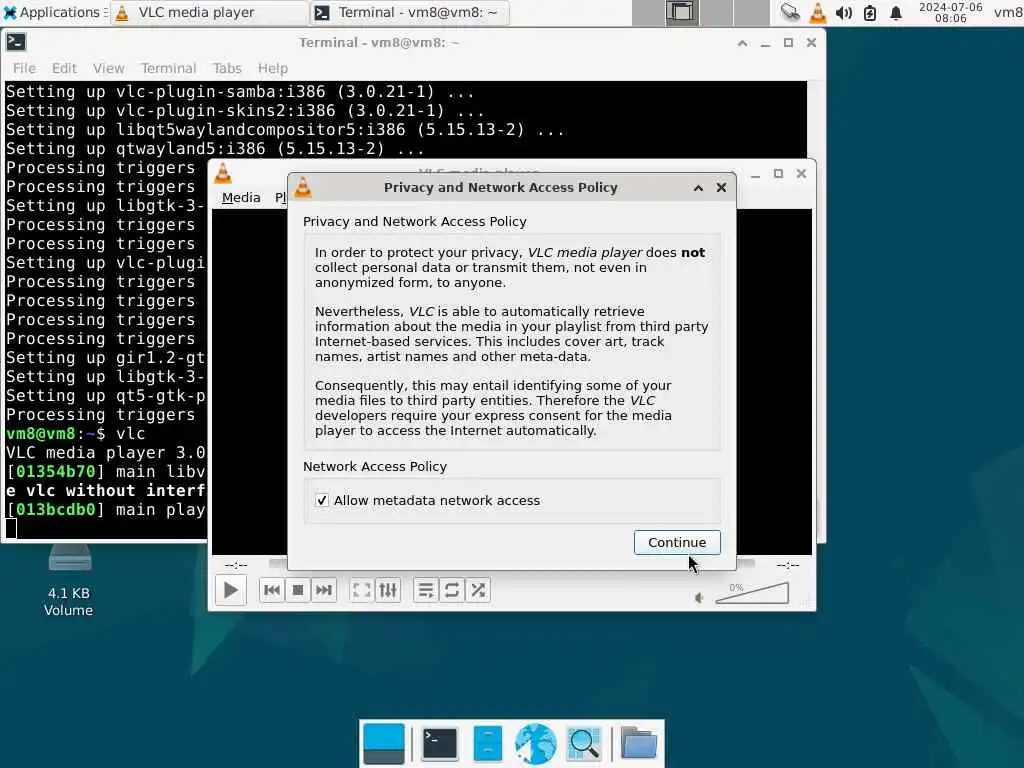
Task: Click the VLC cone window icon
Action: 223,173
